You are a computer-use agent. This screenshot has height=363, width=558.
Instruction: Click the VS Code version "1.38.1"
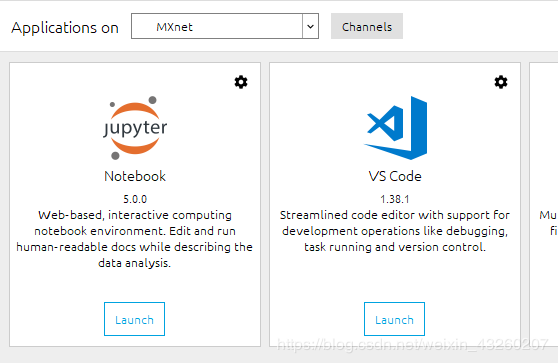pyautogui.click(x=395, y=199)
